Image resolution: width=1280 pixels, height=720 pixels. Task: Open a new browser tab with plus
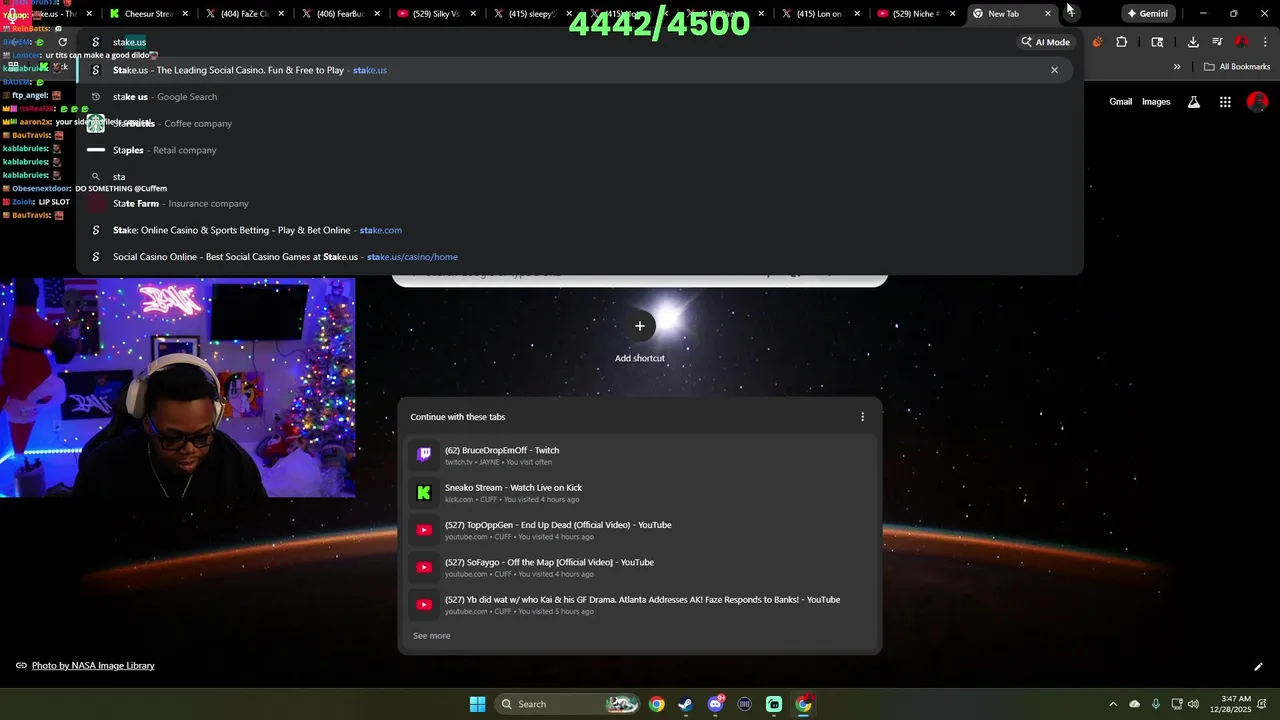[1071, 13]
